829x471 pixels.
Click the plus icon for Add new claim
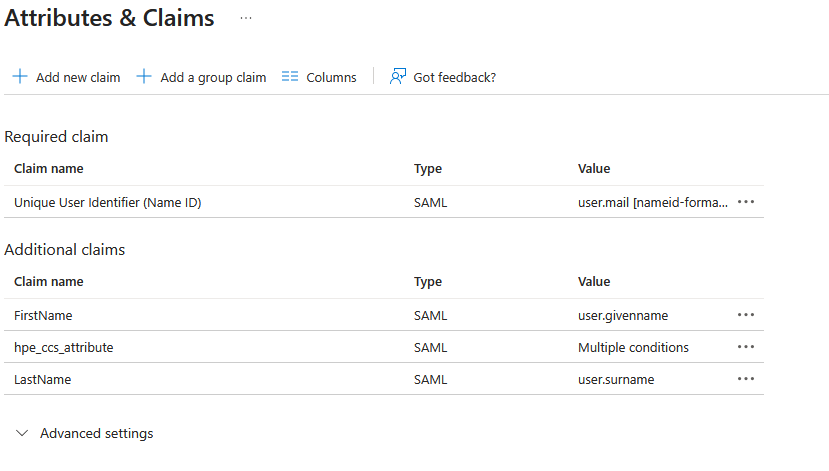coord(20,77)
